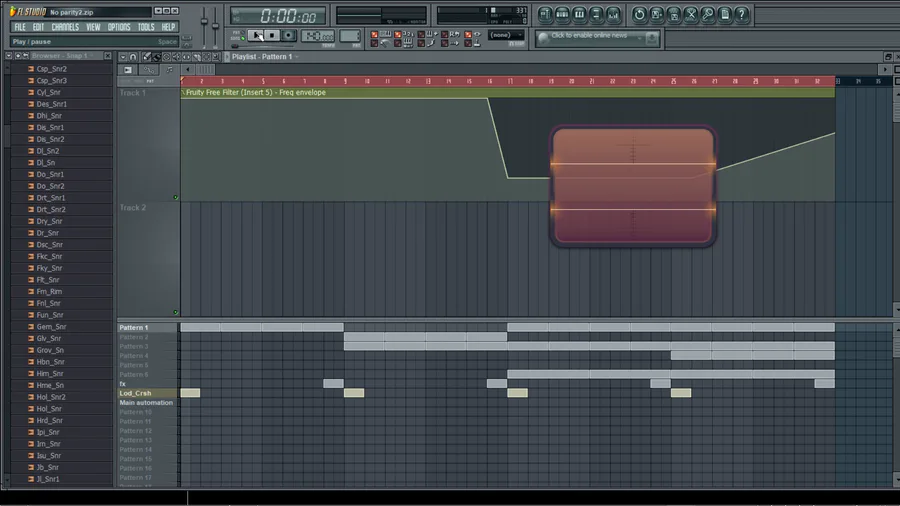Click the tempo display field
Image resolution: width=900 pixels, height=506 pixels.
click(x=318, y=36)
